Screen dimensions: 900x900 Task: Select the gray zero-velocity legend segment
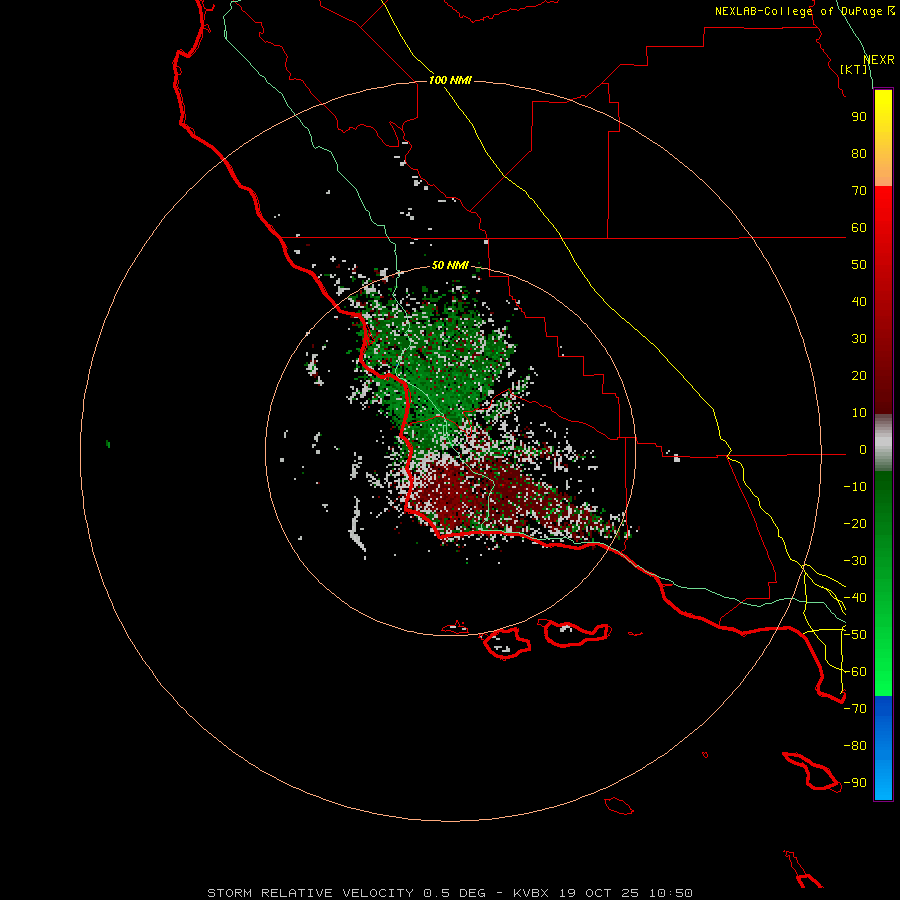pos(883,443)
